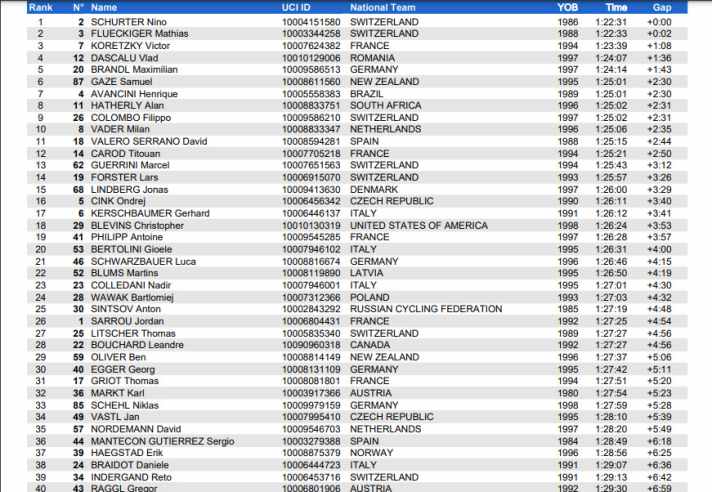Viewport: 712px width, 492px height.
Task: Click the LATVIA team cell
Action: [x=367, y=274]
